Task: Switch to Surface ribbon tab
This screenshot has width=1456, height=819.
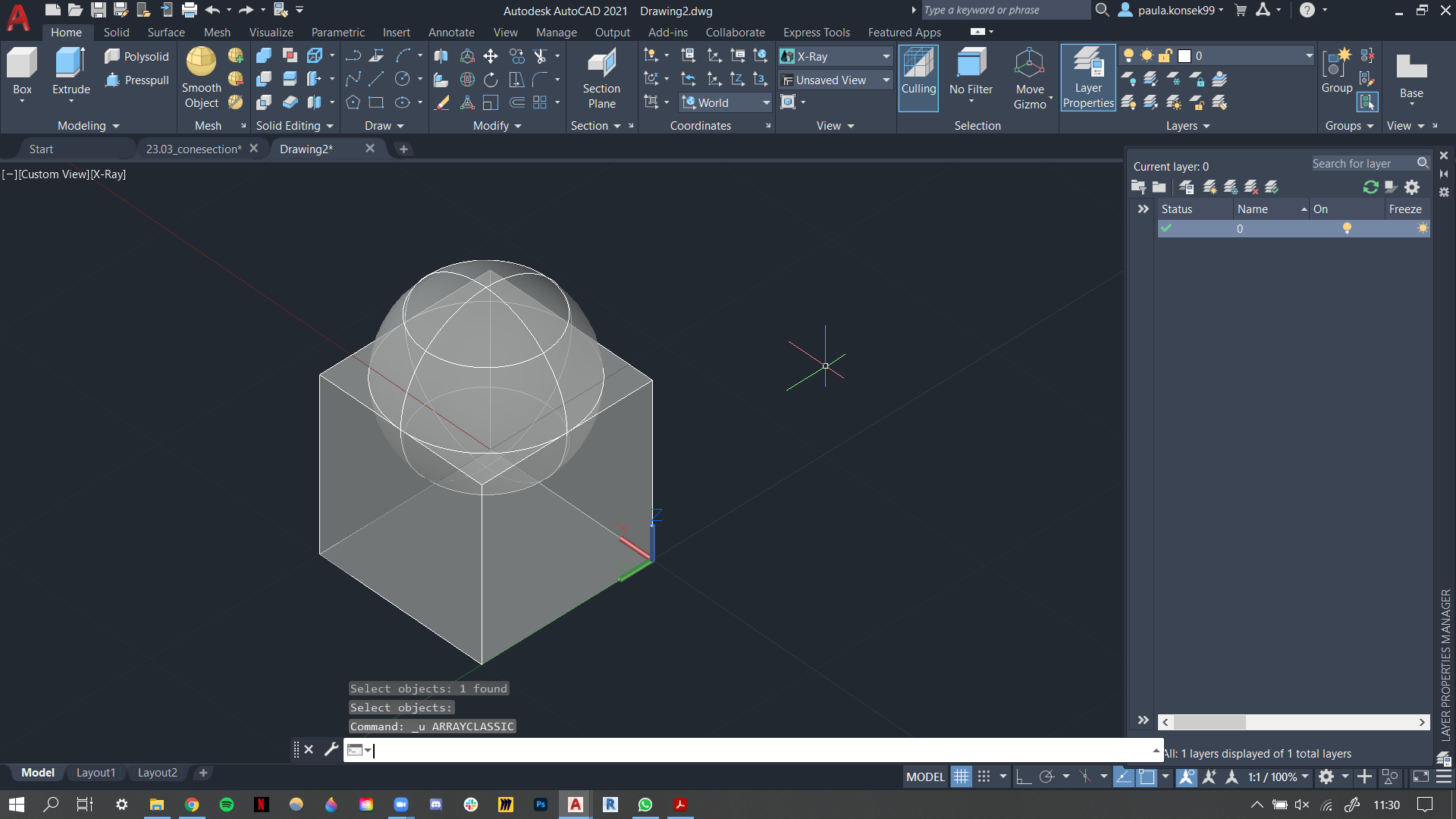Action: coord(166,32)
